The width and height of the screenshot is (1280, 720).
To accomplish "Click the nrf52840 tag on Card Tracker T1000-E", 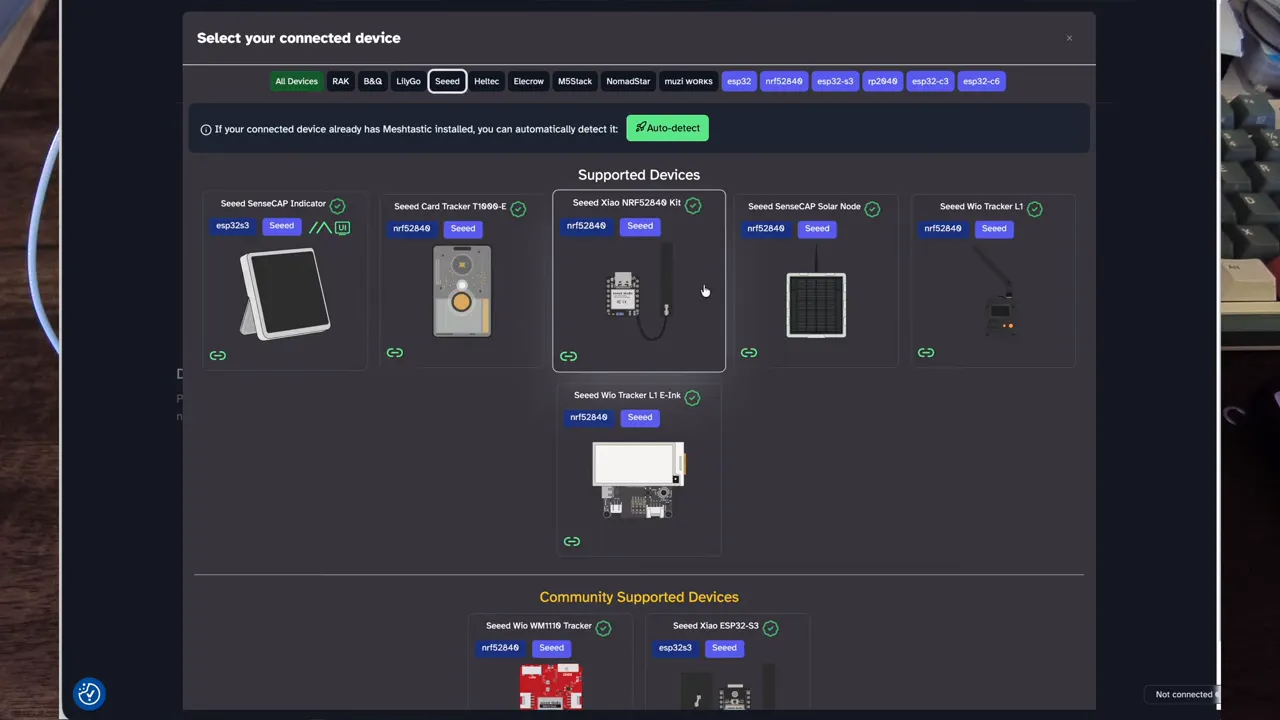I will (412, 229).
